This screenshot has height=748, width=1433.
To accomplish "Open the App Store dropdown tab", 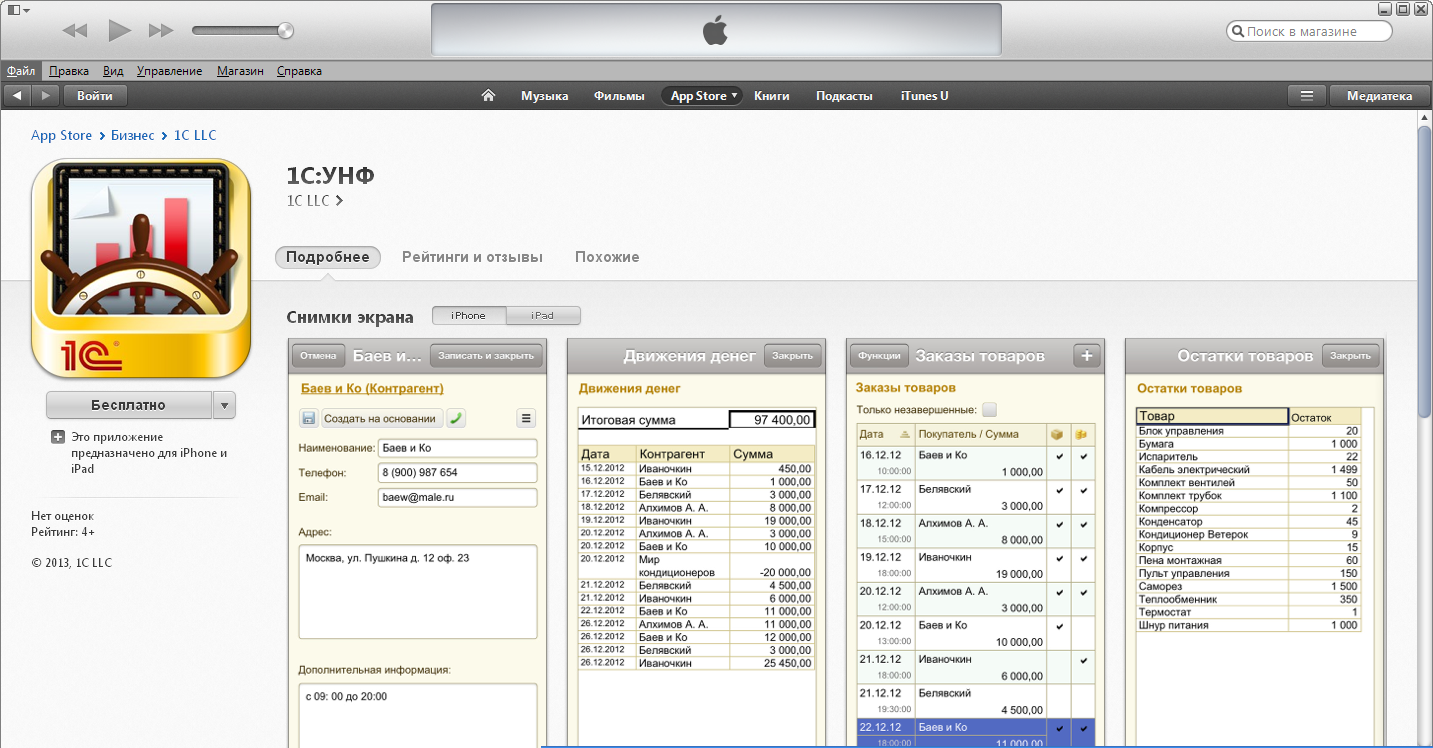I will 701,96.
